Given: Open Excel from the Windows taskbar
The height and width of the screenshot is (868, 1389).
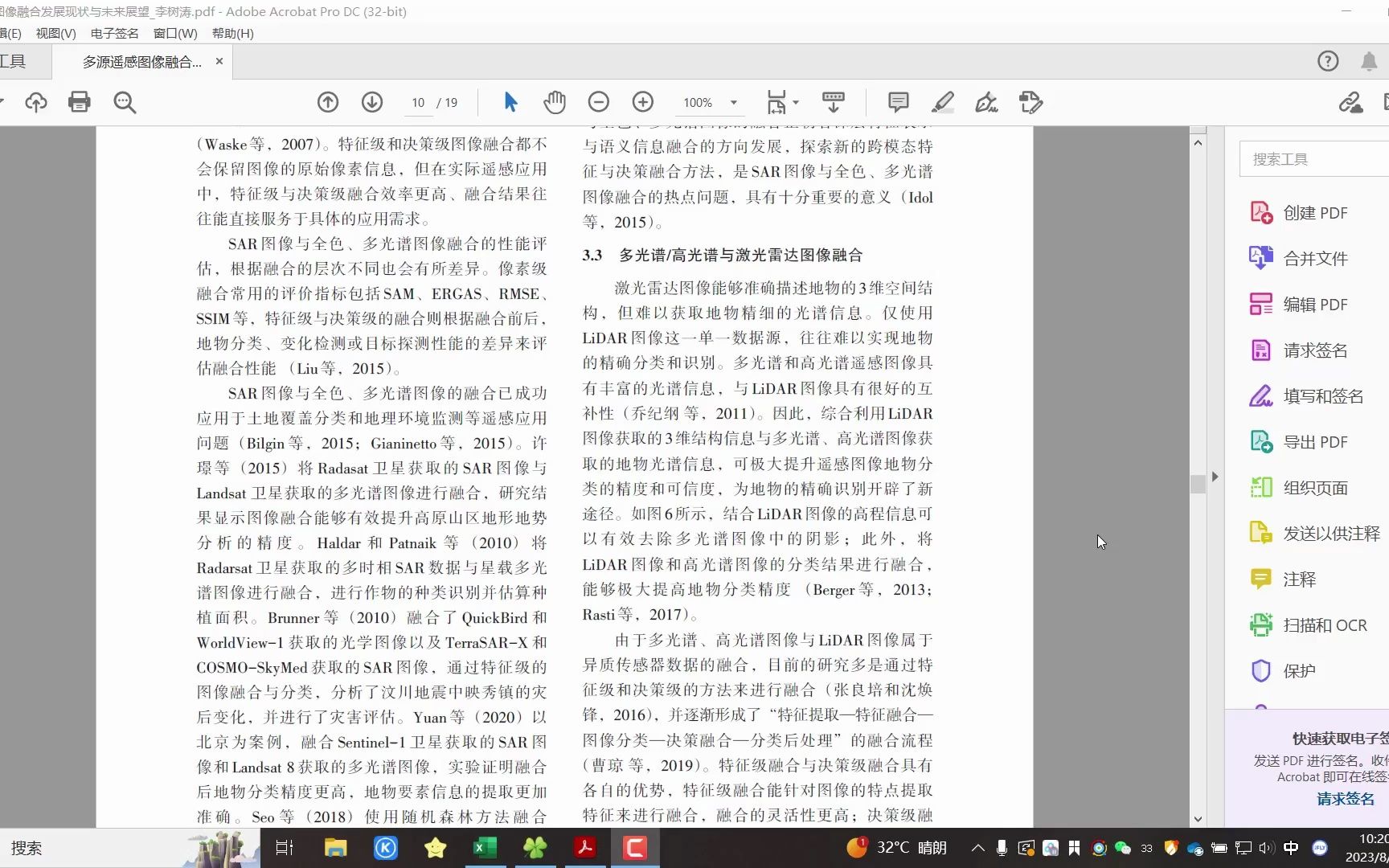Looking at the screenshot, I should click(x=485, y=848).
